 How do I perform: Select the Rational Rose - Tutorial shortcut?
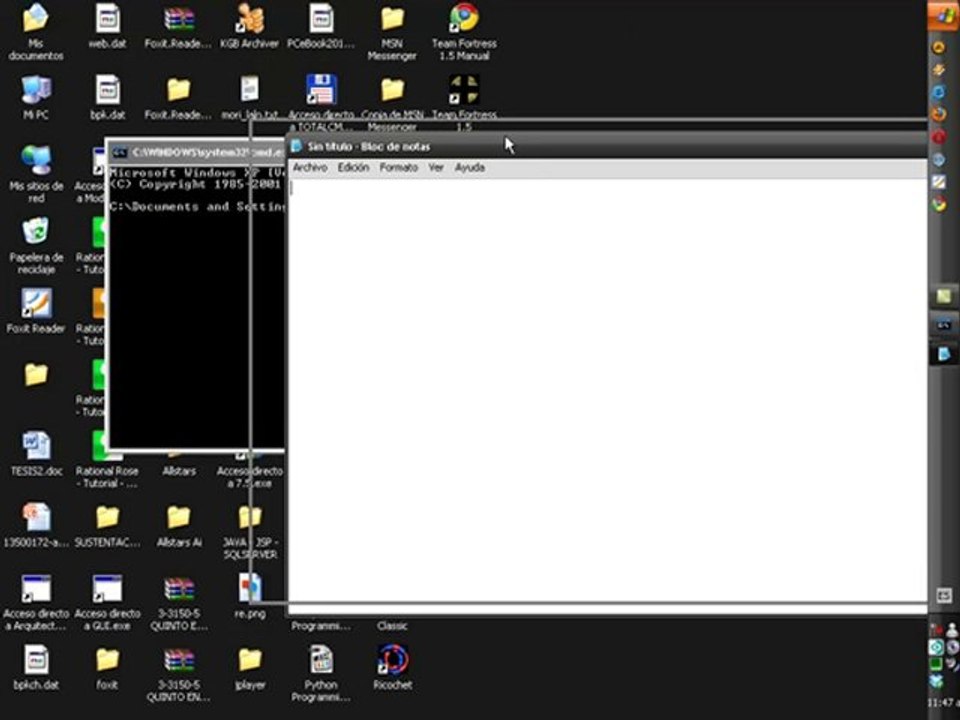[x=107, y=459]
